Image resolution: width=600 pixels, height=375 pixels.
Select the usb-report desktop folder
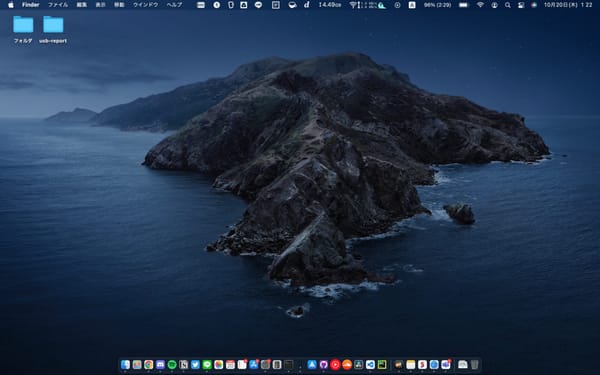pyautogui.click(x=53, y=29)
